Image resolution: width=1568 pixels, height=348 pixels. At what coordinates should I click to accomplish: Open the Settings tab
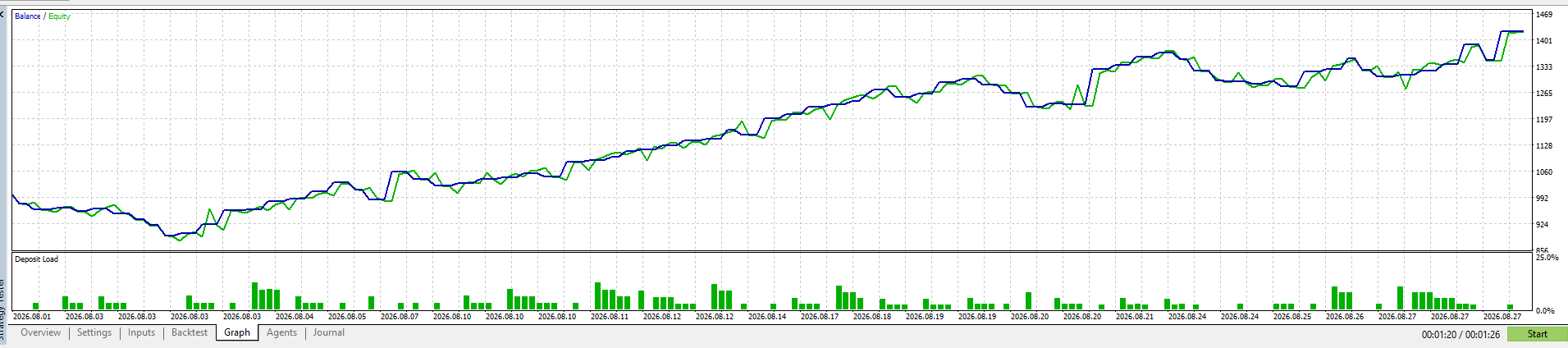tap(94, 333)
